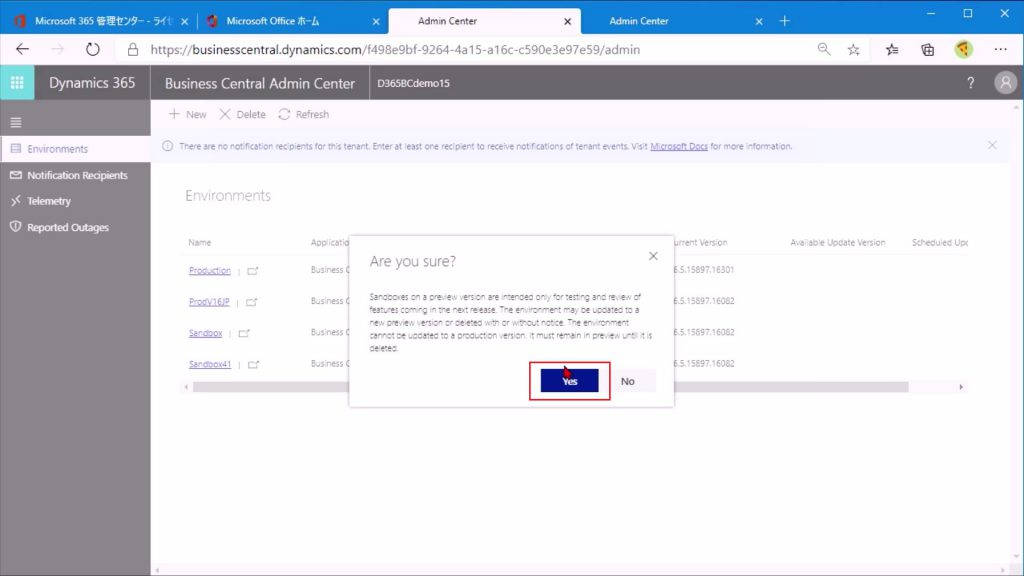Open the Sandbox41 environment link
The image size is (1024, 576).
tap(210, 364)
